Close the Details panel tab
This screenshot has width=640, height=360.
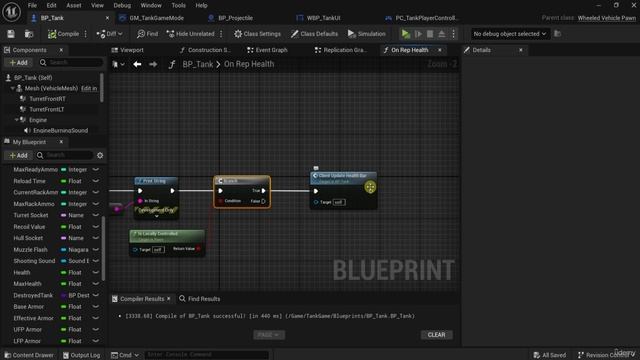pos(521,50)
